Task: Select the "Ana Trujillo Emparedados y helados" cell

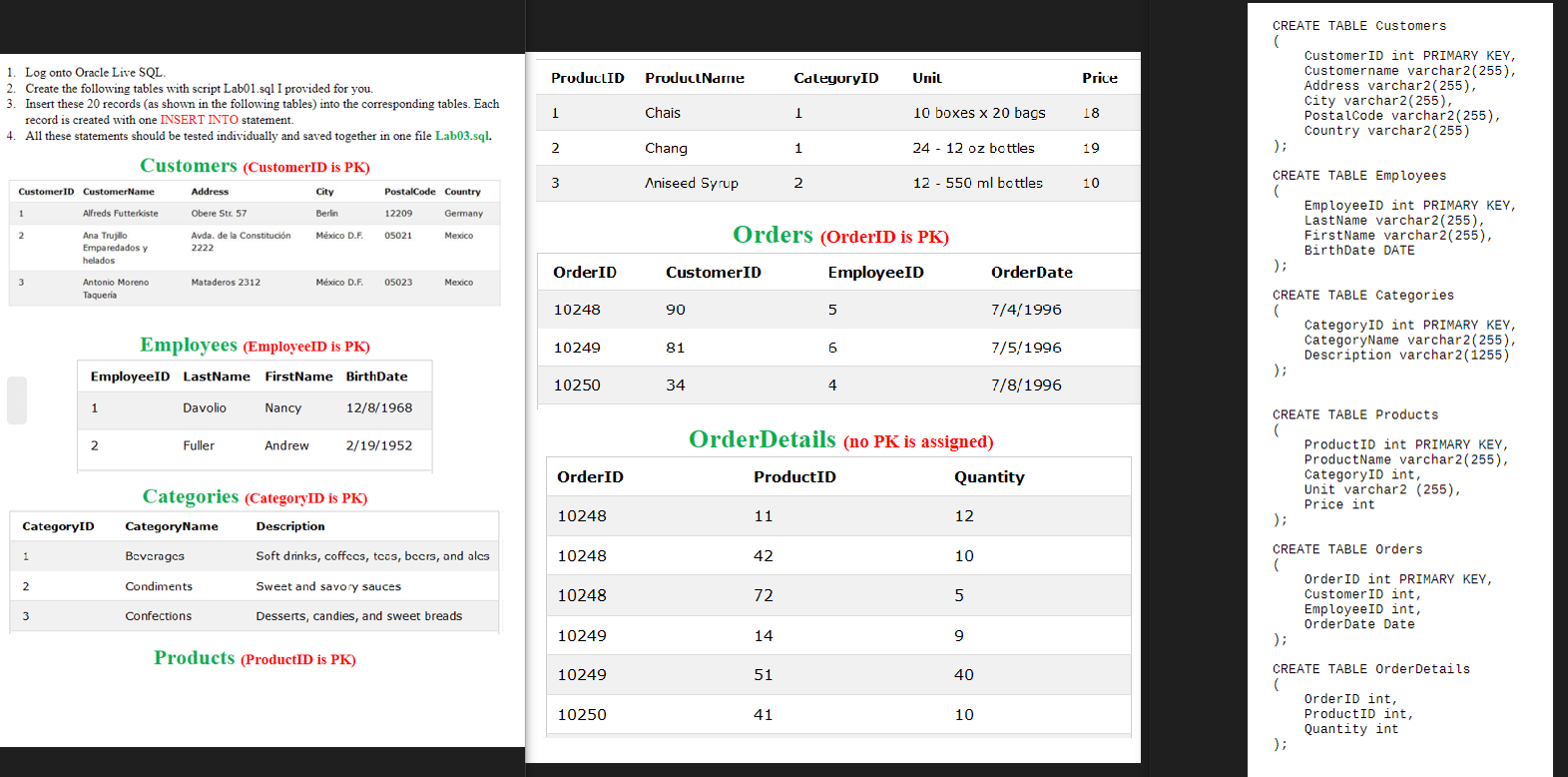Action: (115, 248)
